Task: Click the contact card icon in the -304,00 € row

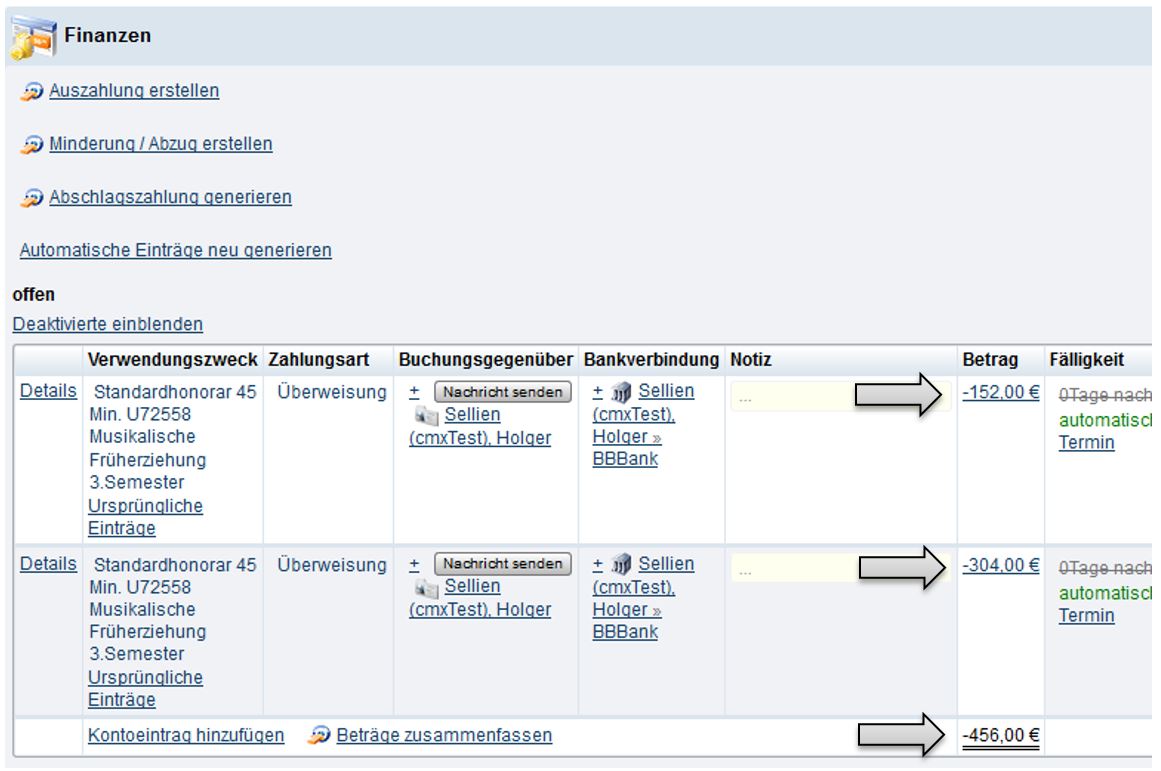Action: 426,587
